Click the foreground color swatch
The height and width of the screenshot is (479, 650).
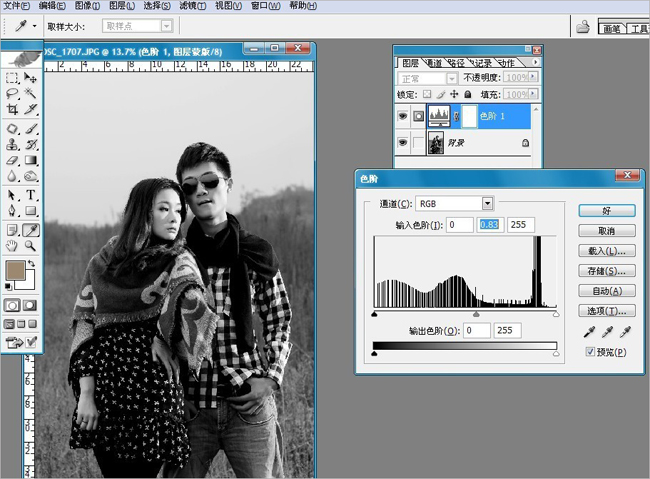point(15,270)
